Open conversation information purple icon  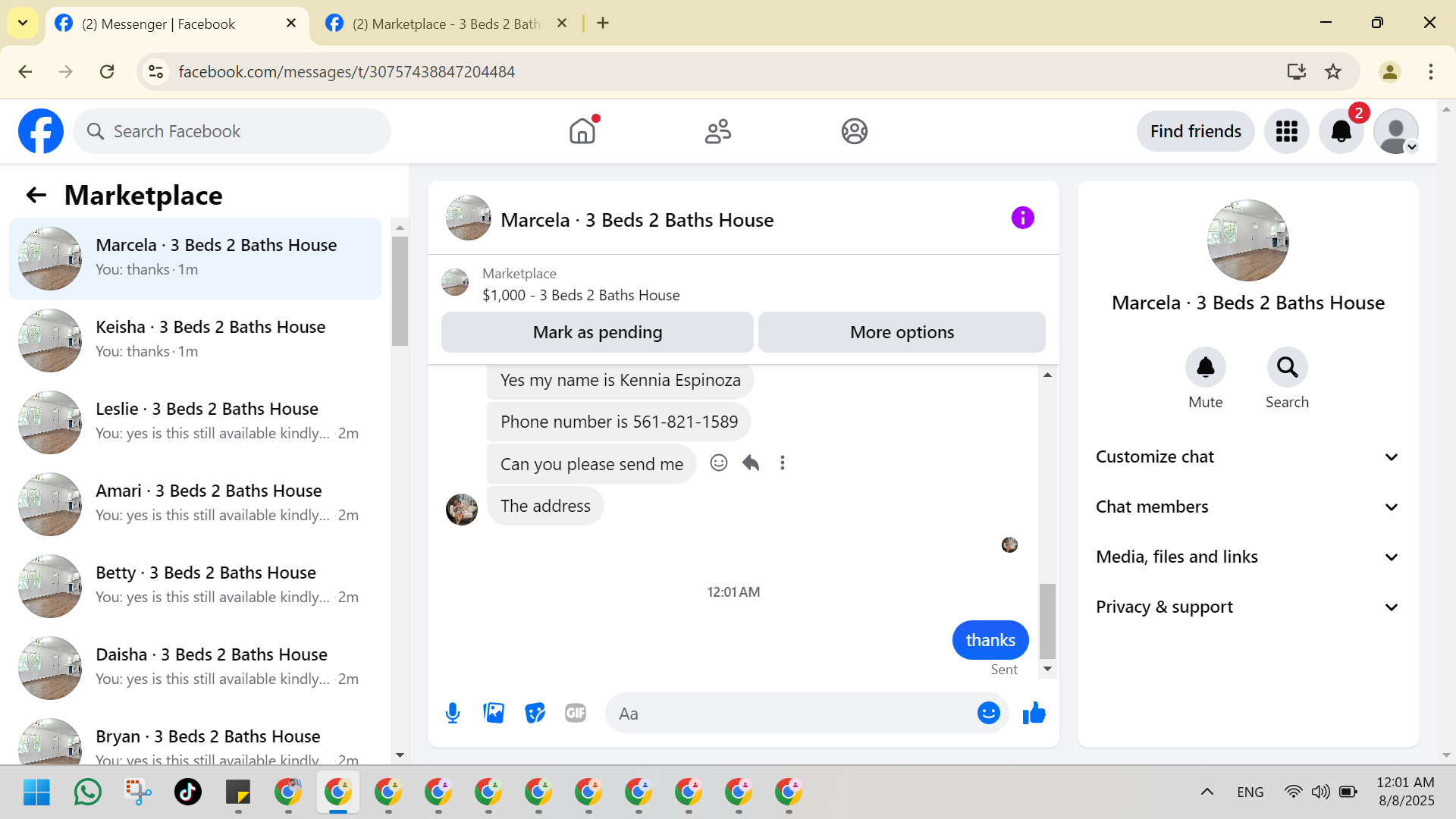1022,218
